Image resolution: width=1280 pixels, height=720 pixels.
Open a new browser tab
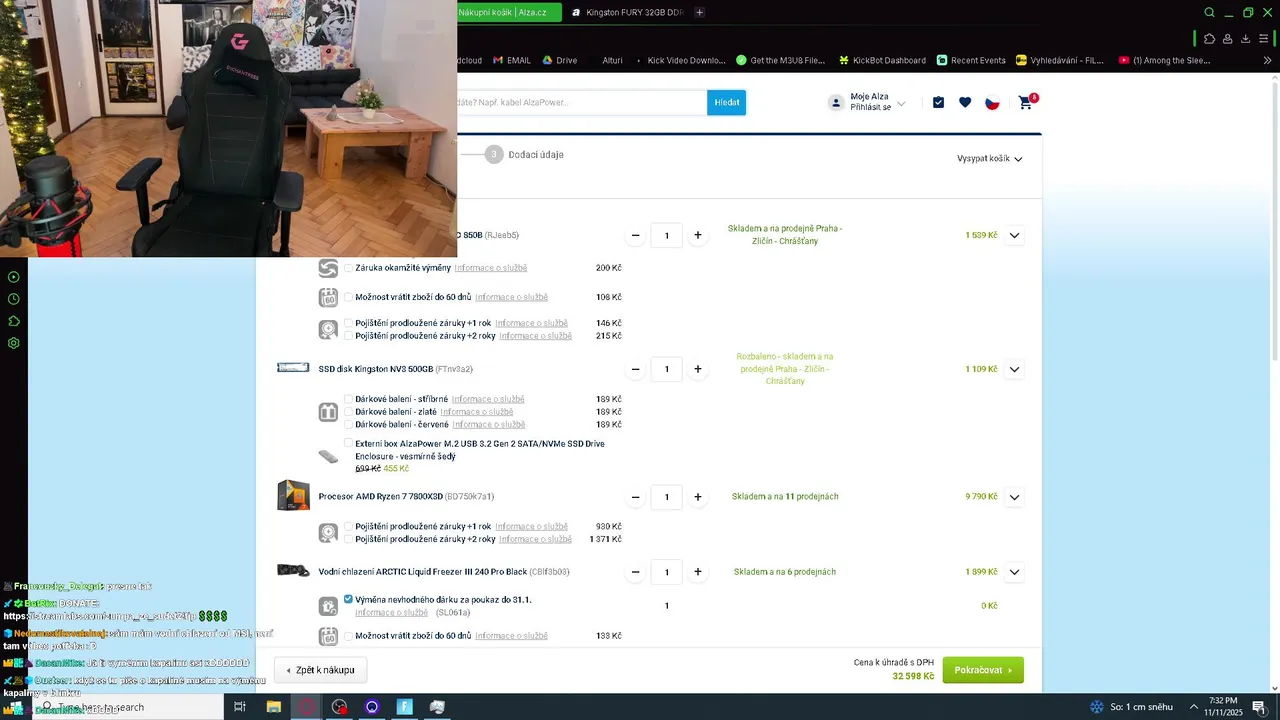pos(699,12)
